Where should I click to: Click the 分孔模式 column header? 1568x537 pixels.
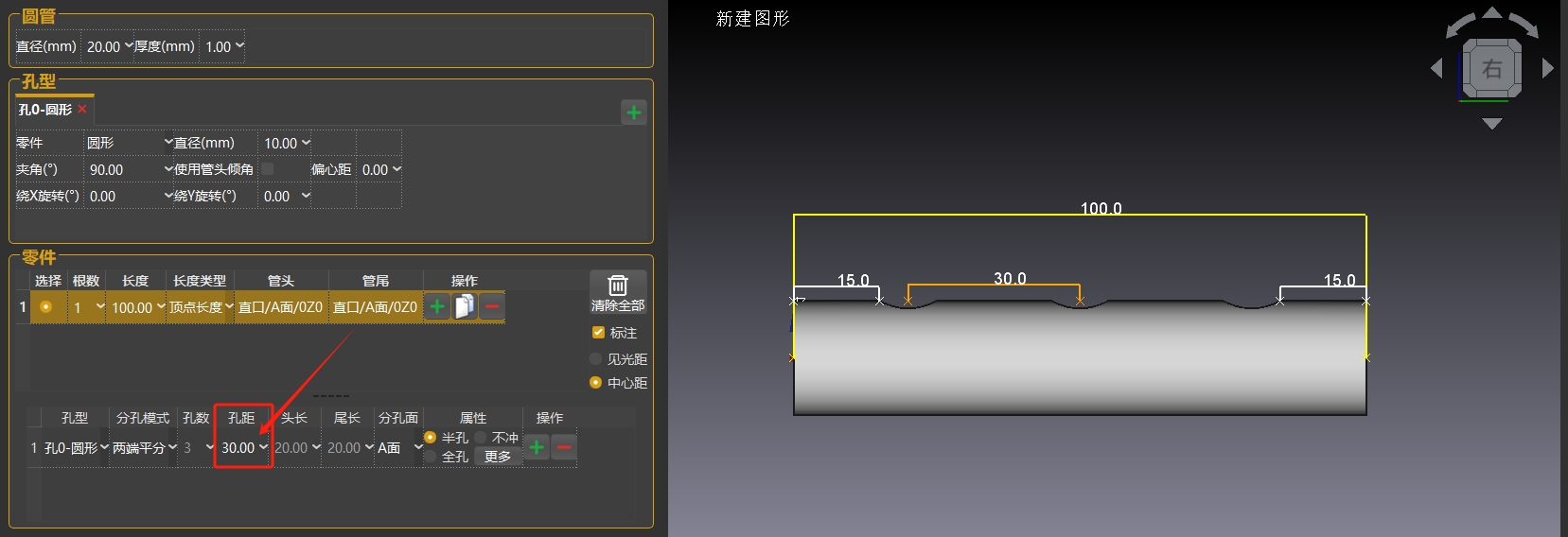(143, 418)
